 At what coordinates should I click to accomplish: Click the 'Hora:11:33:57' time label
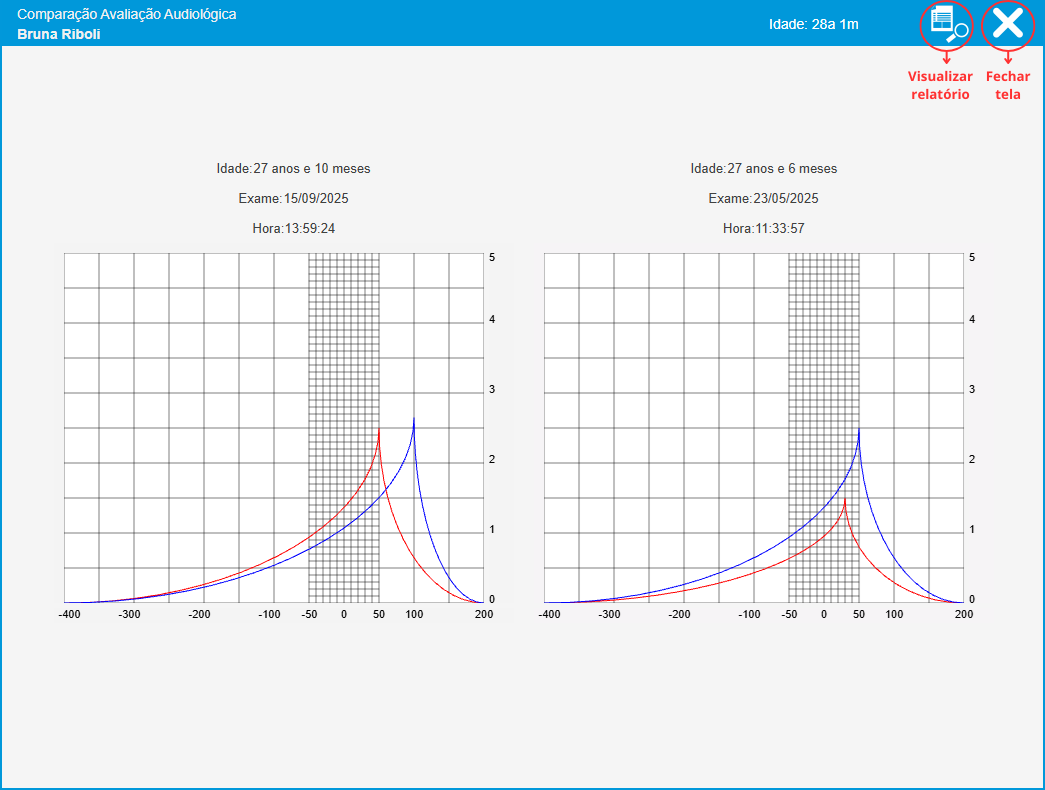763,228
